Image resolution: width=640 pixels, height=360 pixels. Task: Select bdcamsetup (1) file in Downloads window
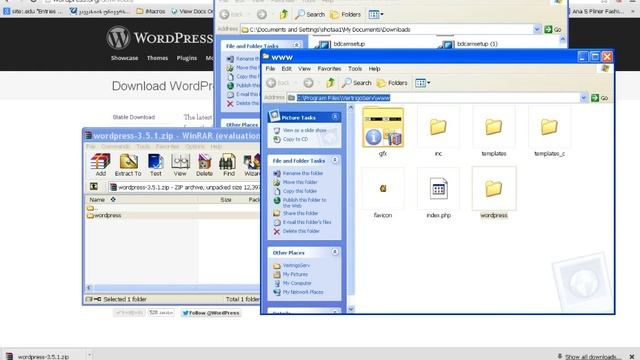click(469, 44)
